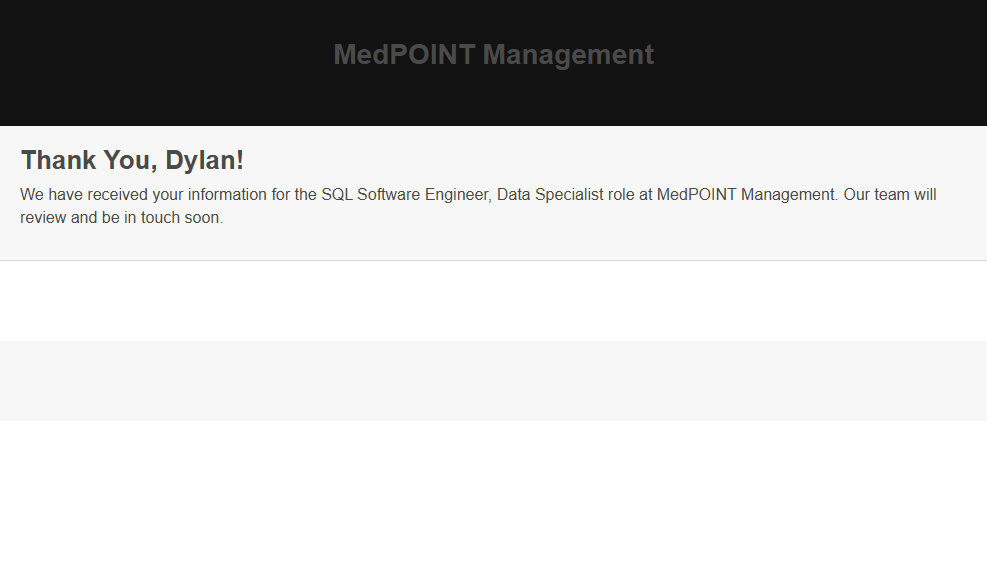Click the blank white area at page bottom
The height and width of the screenshot is (581, 987).
click(493, 500)
